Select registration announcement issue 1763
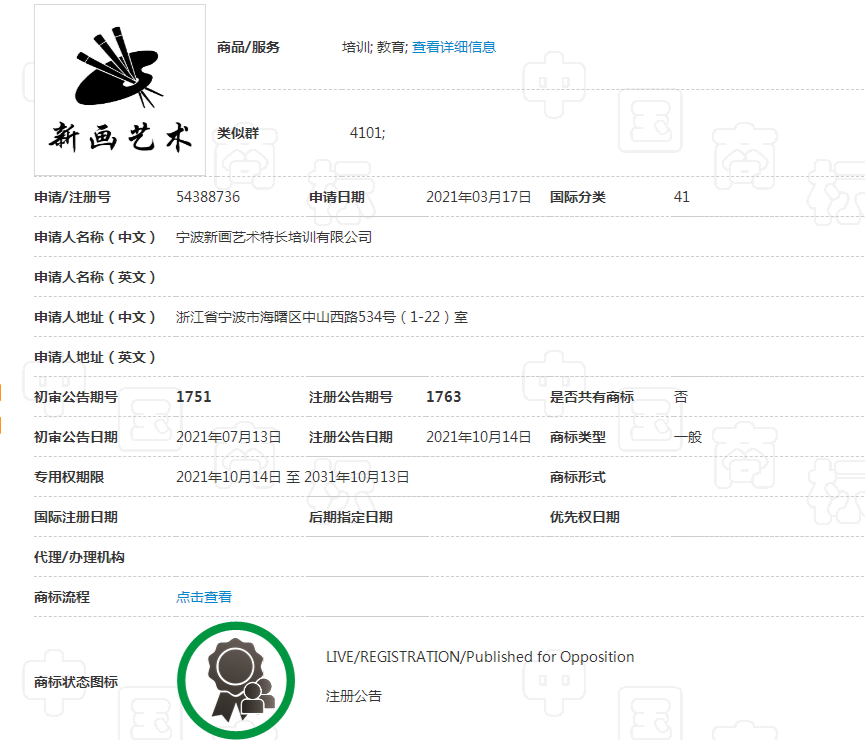865x740 pixels. point(444,397)
